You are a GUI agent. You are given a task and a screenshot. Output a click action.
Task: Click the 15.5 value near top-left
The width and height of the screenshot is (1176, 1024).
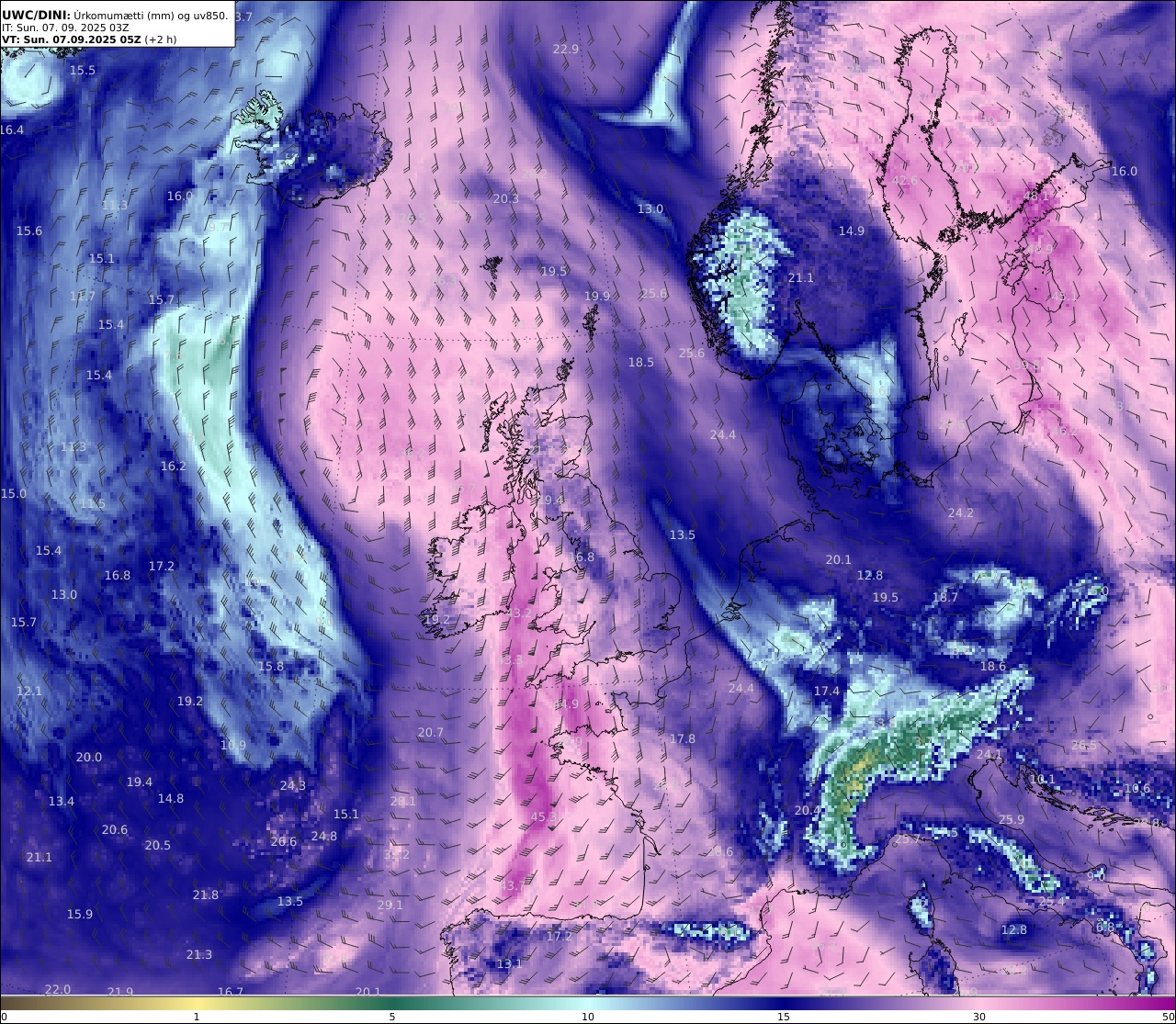click(x=83, y=70)
